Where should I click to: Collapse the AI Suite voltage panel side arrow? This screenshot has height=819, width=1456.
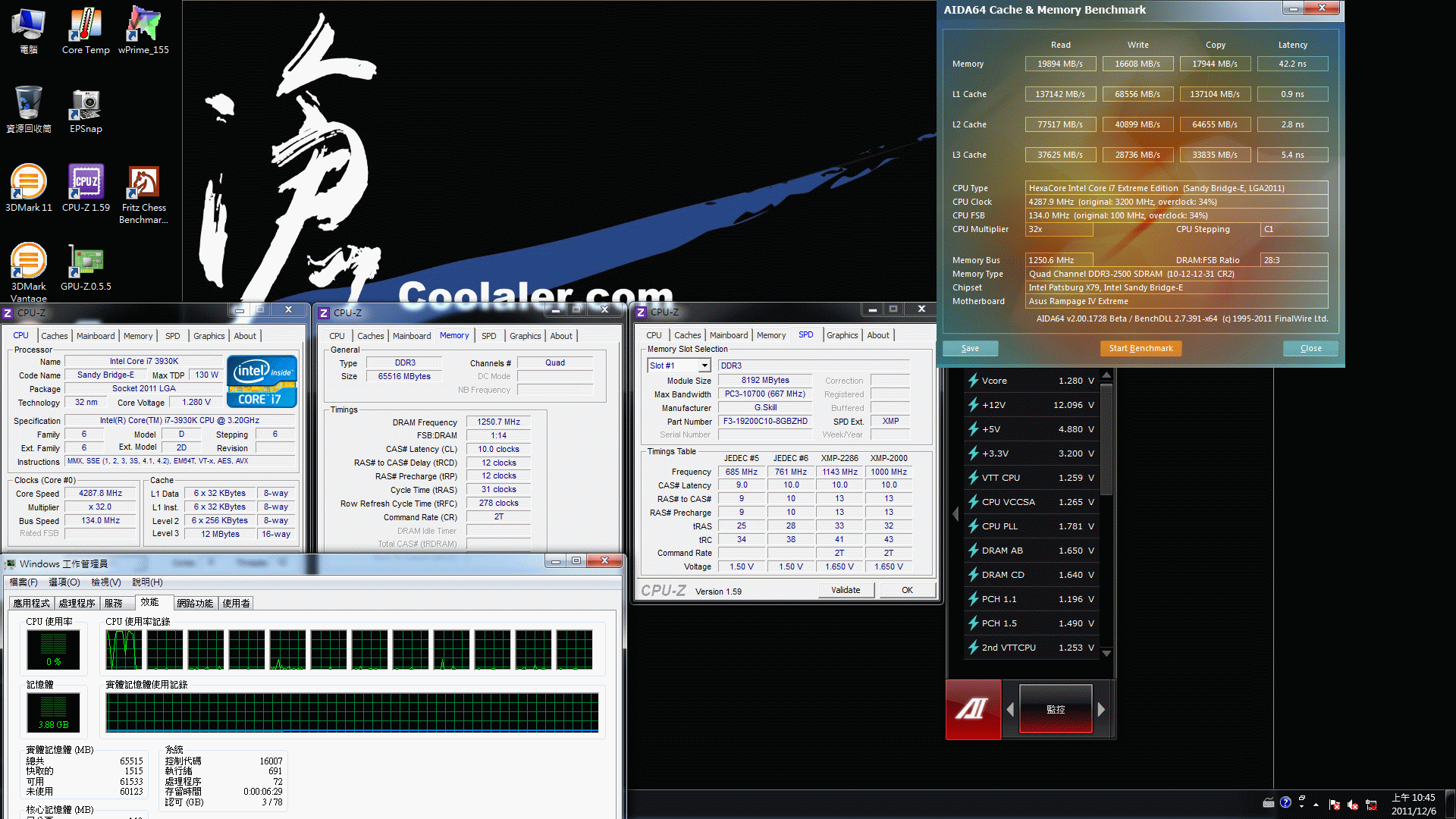pos(955,514)
